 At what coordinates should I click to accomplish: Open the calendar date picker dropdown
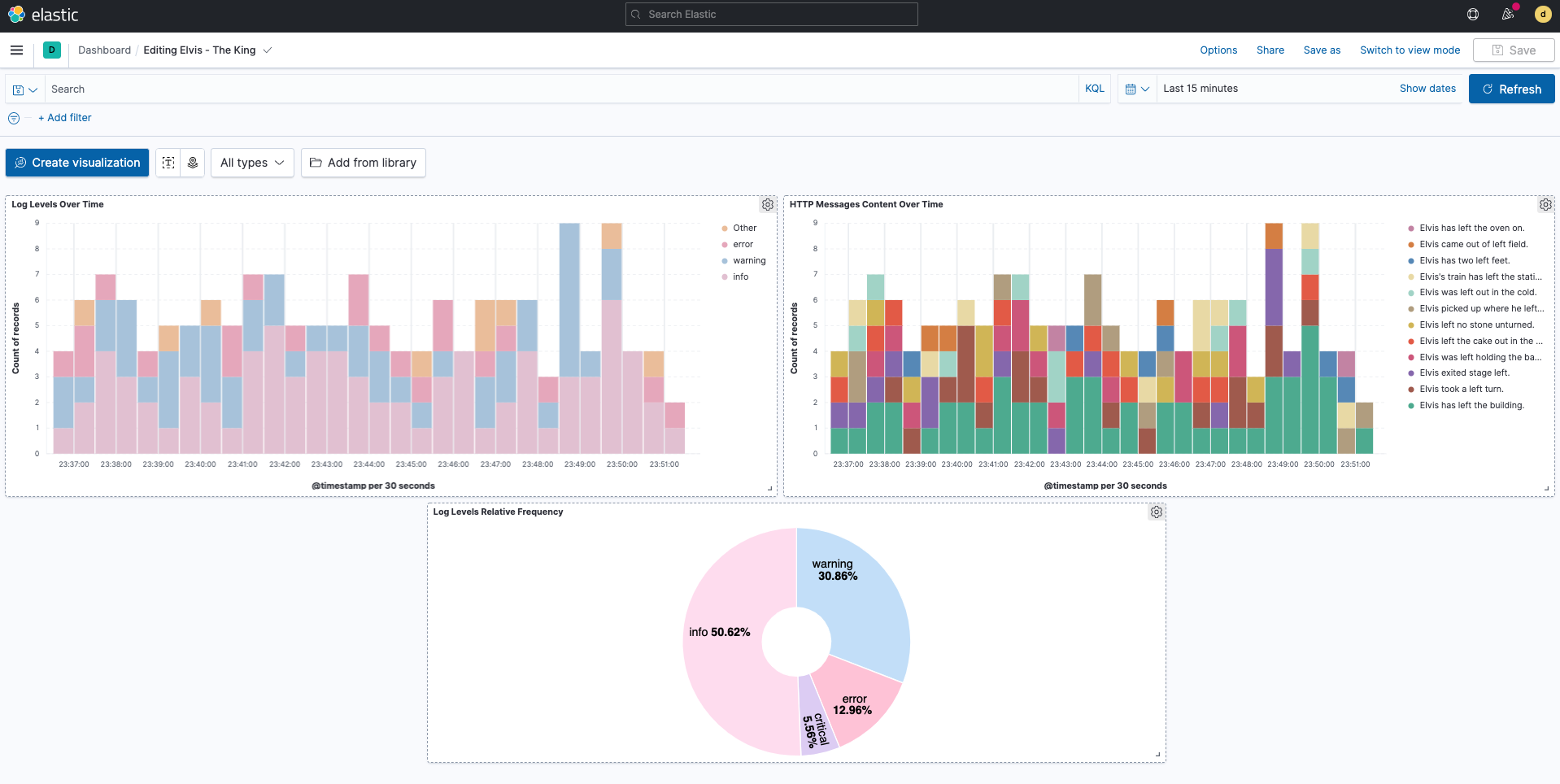point(1136,89)
